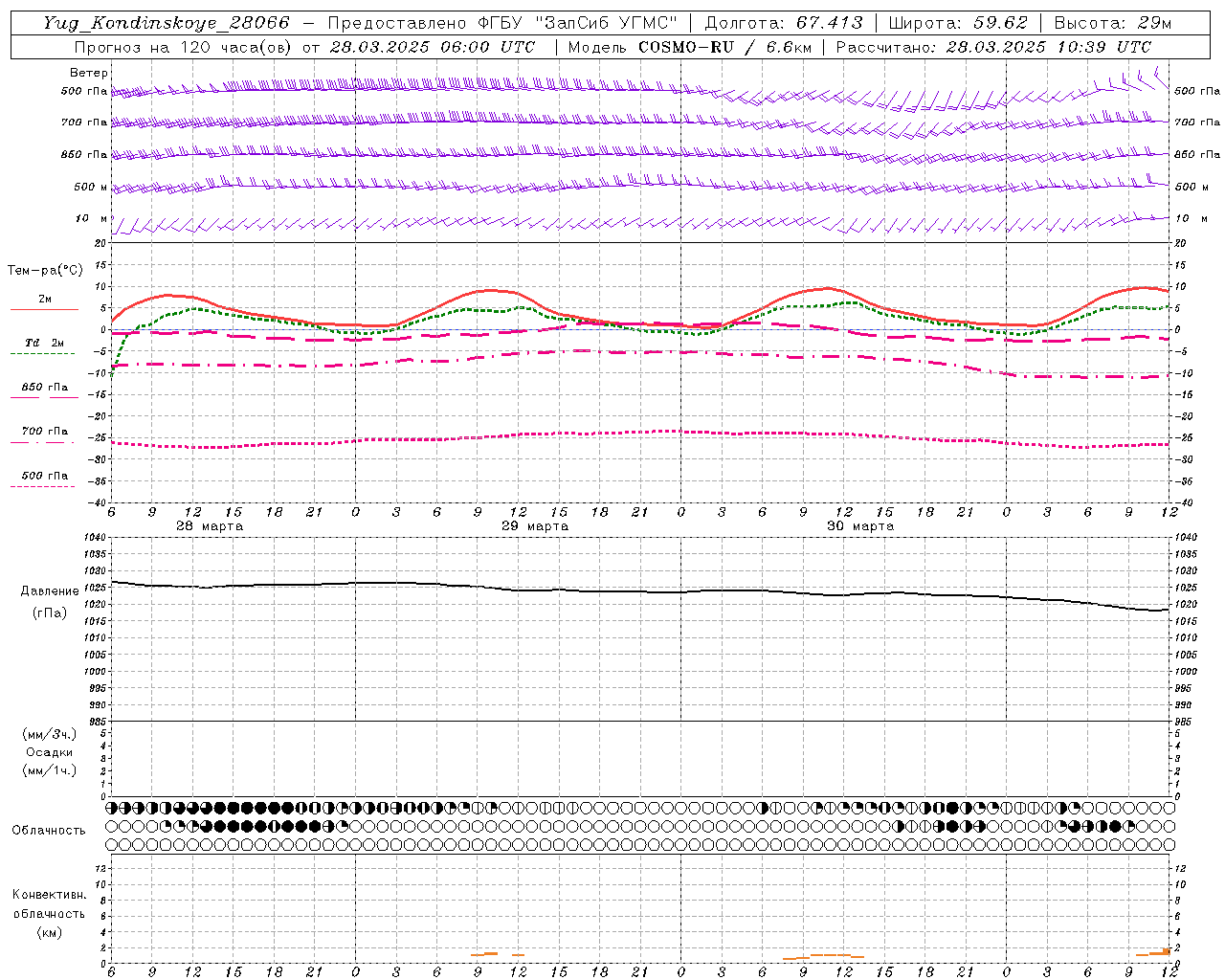Select the provider text ФГБУ "ЗапСиб УГМС"
Viewport: 1225px width, 980px height.
[x=577, y=23]
